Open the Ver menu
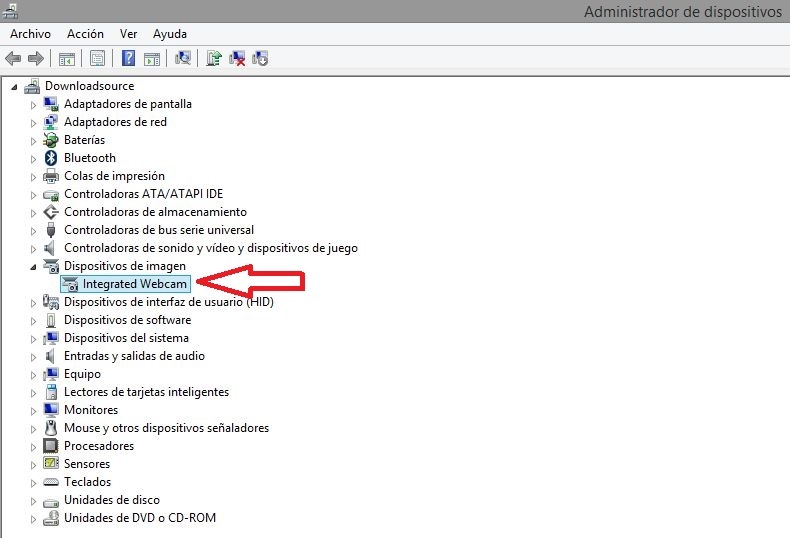 pyautogui.click(x=128, y=34)
